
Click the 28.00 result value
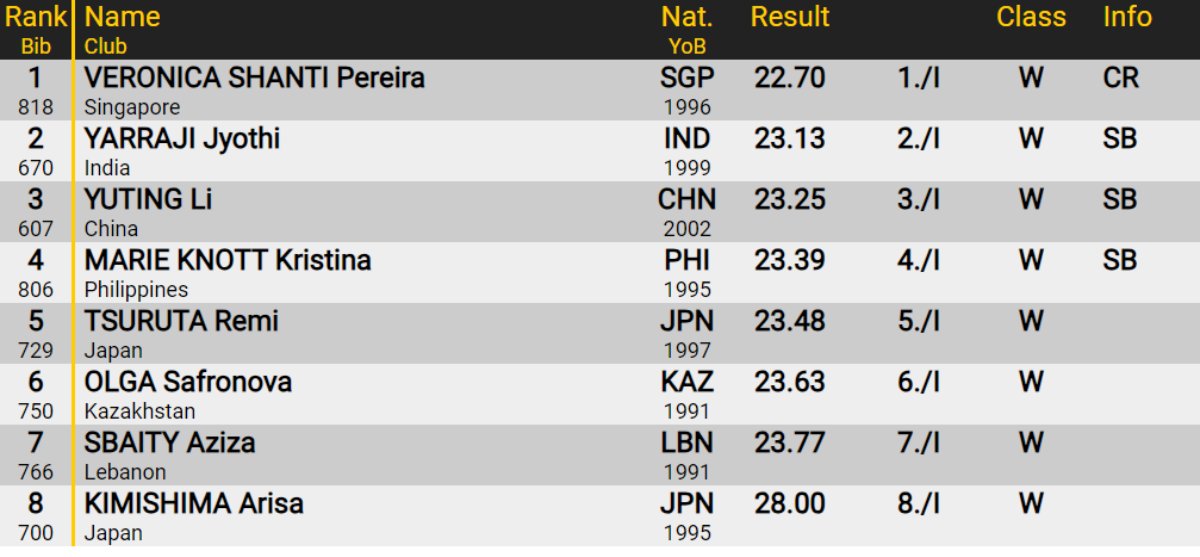pyautogui.click(x=789, y=504)
